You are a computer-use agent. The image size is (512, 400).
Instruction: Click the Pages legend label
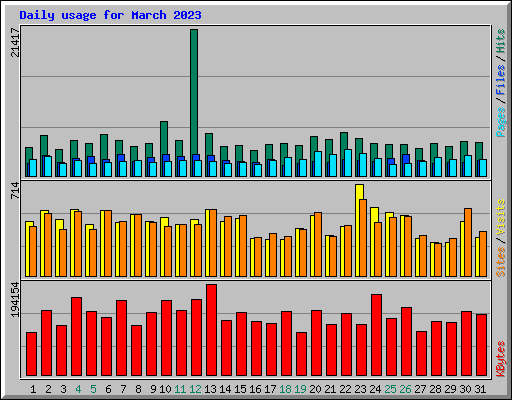coord(501,122)
